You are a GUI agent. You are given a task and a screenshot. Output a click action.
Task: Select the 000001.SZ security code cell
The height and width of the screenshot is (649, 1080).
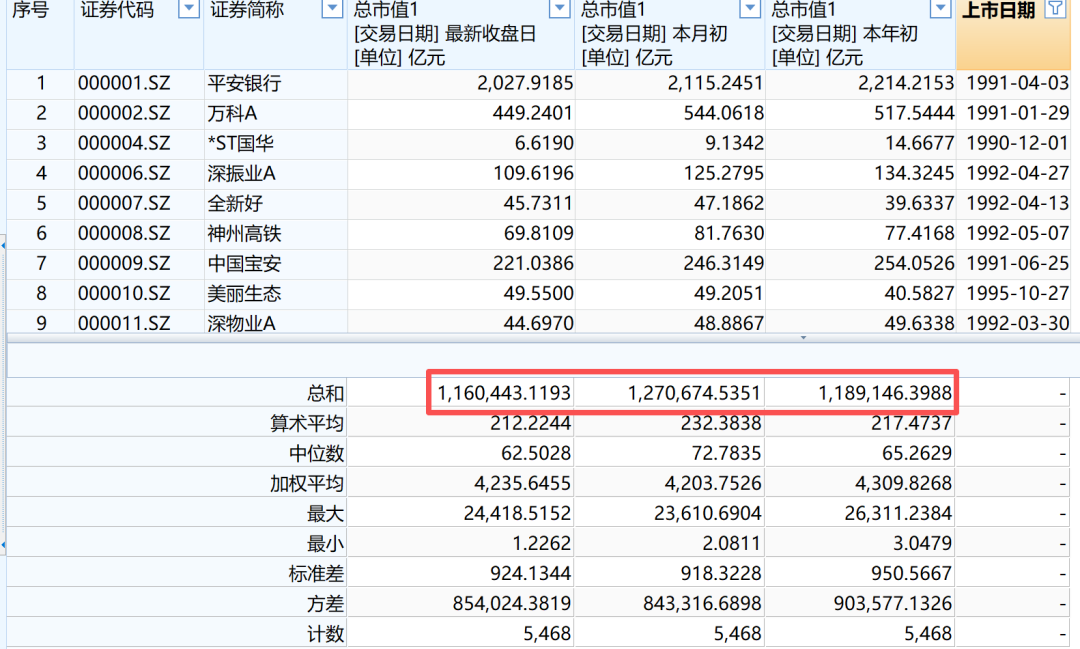[124, 84]
